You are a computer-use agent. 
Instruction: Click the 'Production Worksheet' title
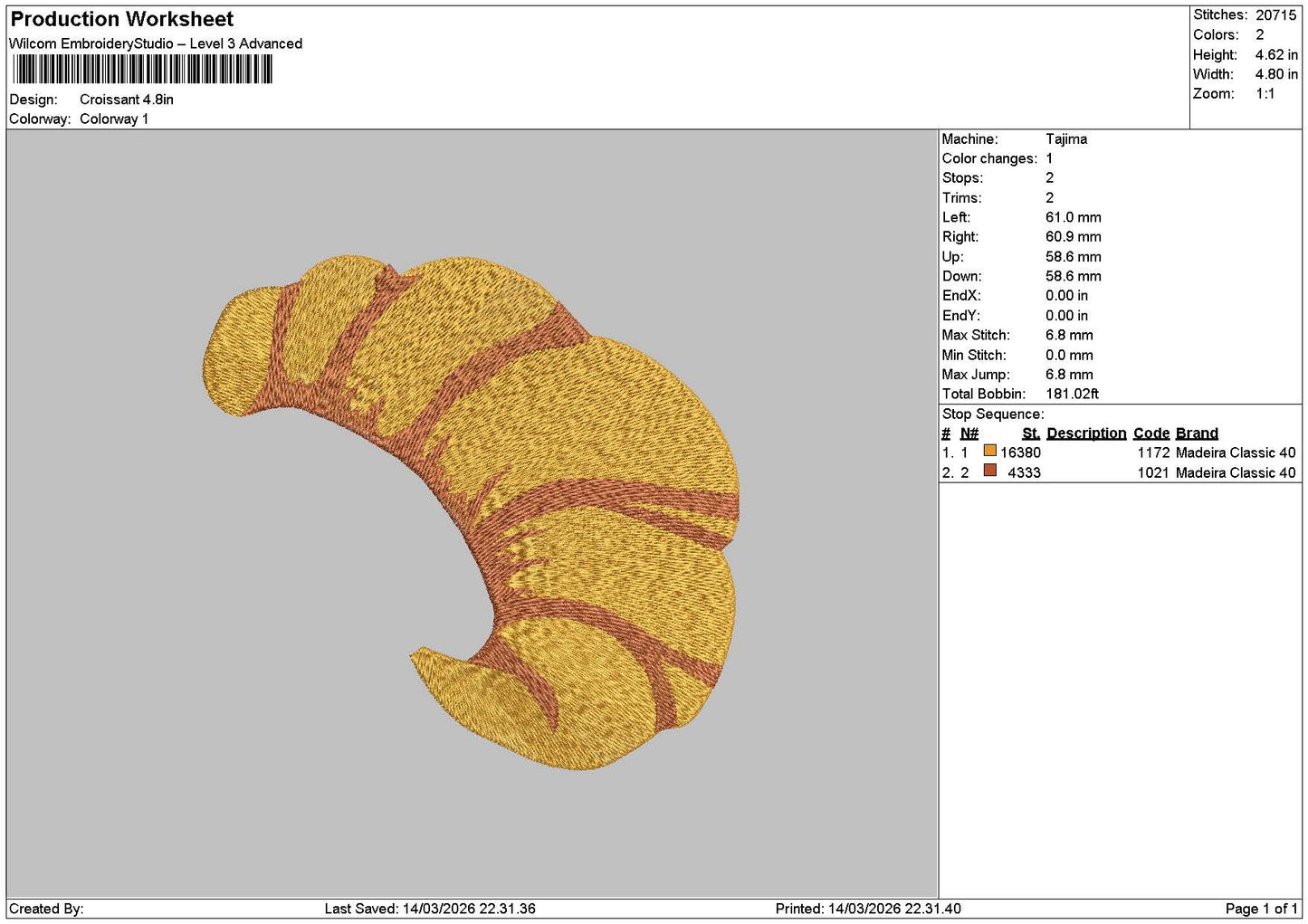122,19
